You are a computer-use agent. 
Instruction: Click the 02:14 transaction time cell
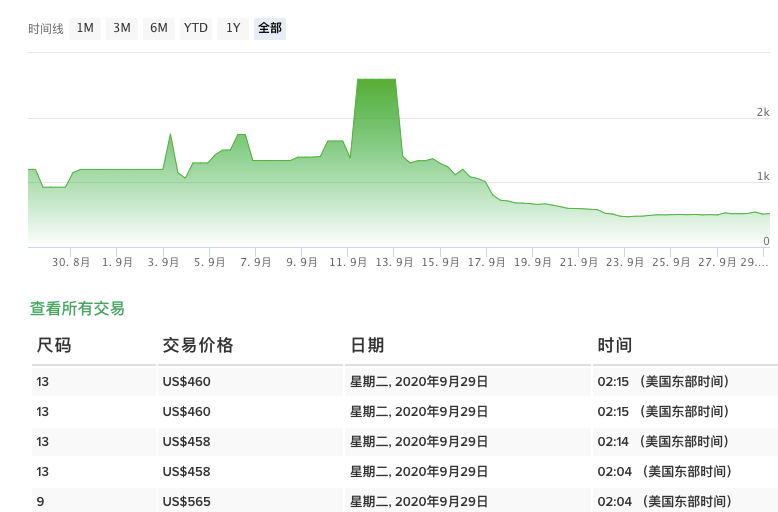(662, 441)
